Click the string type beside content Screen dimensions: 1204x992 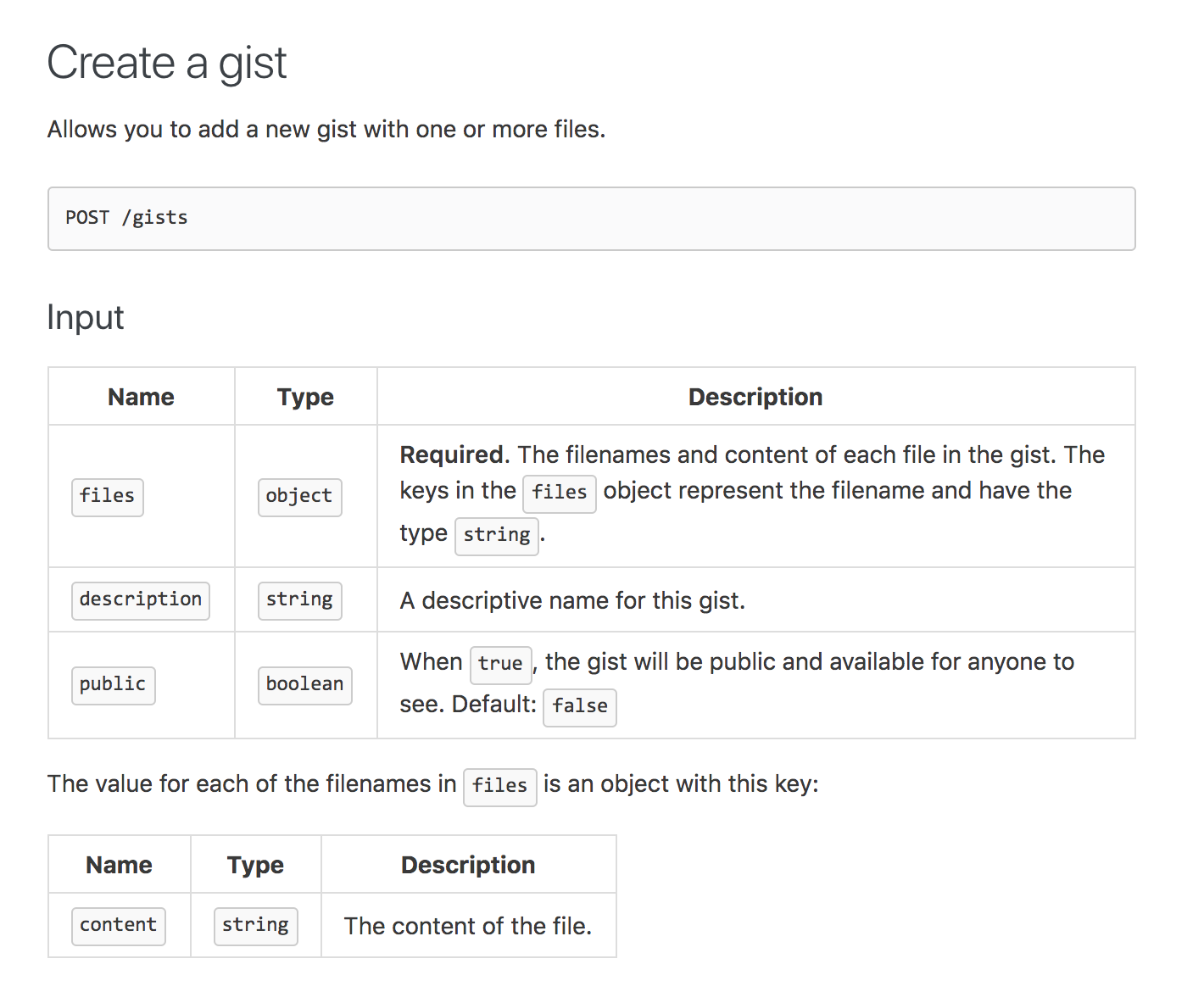point(255,926)
